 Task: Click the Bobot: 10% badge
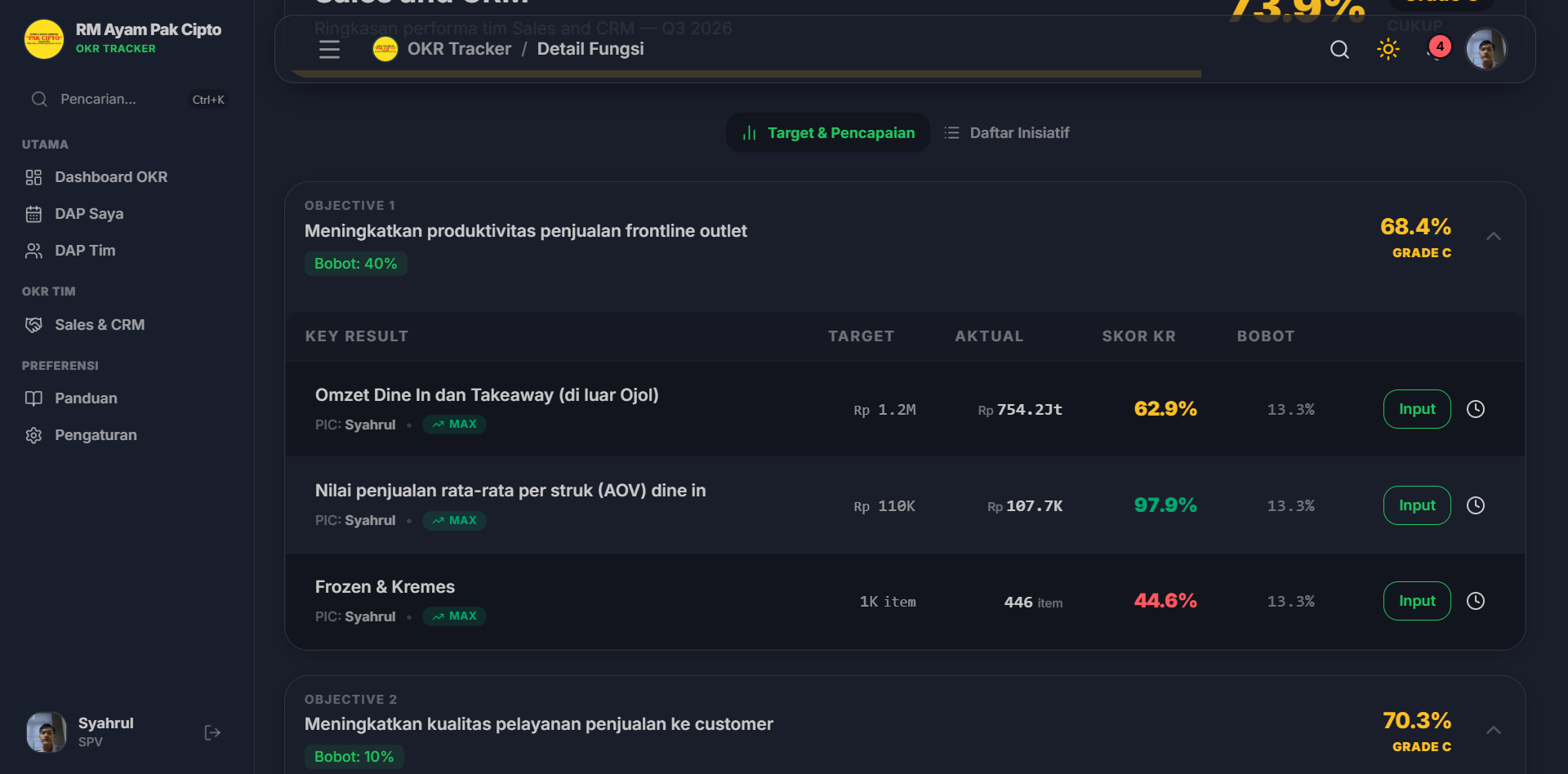point(354,757)
